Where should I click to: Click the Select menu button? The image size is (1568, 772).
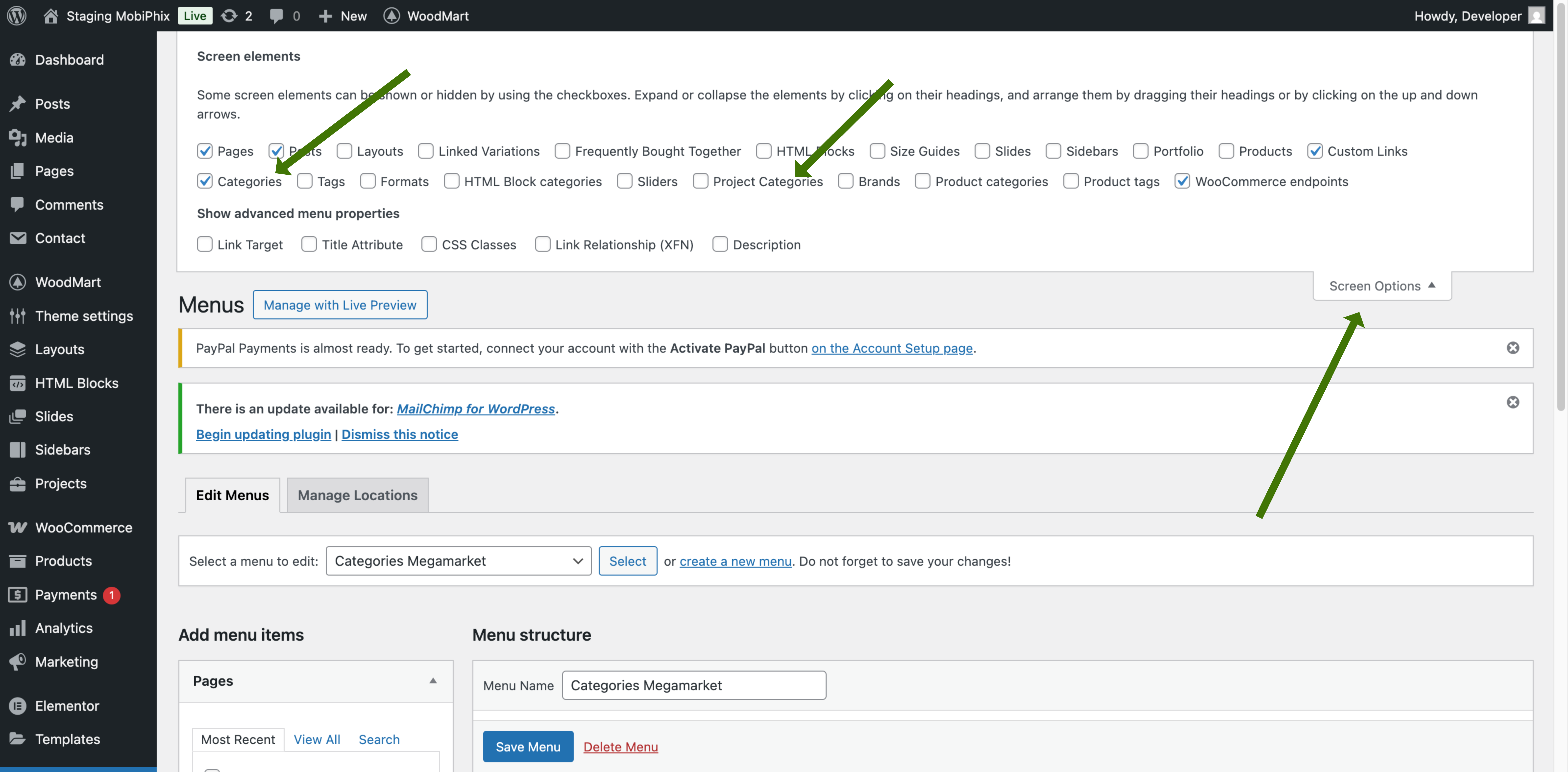pos(627,561)
